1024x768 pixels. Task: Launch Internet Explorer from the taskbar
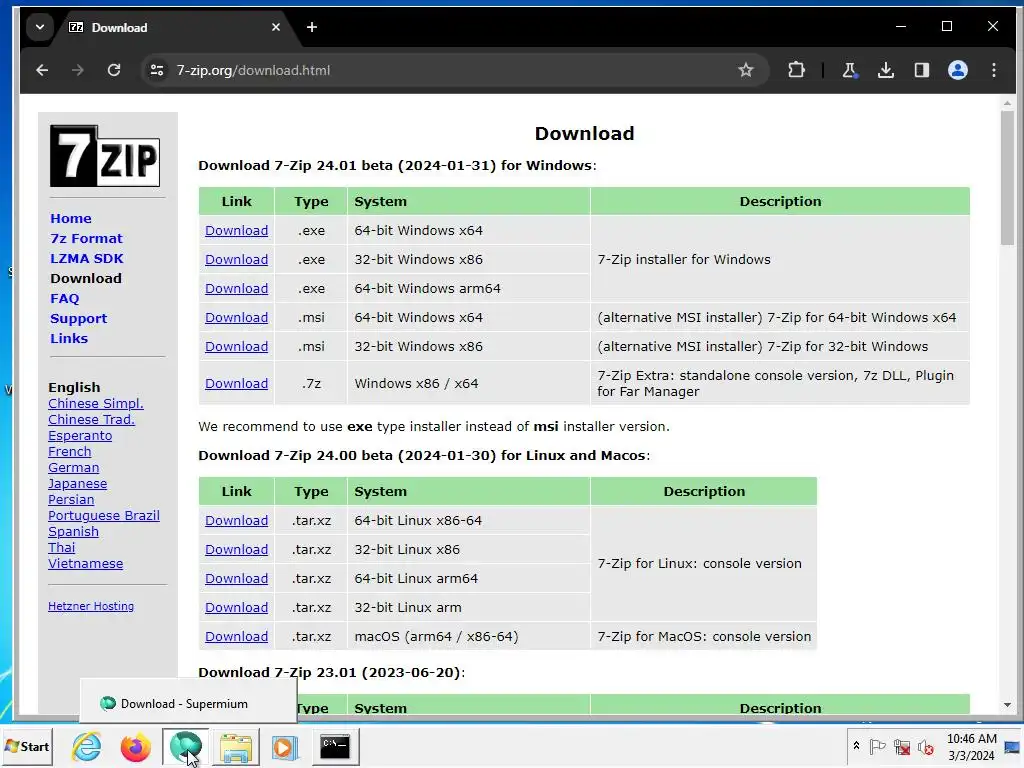[86, 746]
